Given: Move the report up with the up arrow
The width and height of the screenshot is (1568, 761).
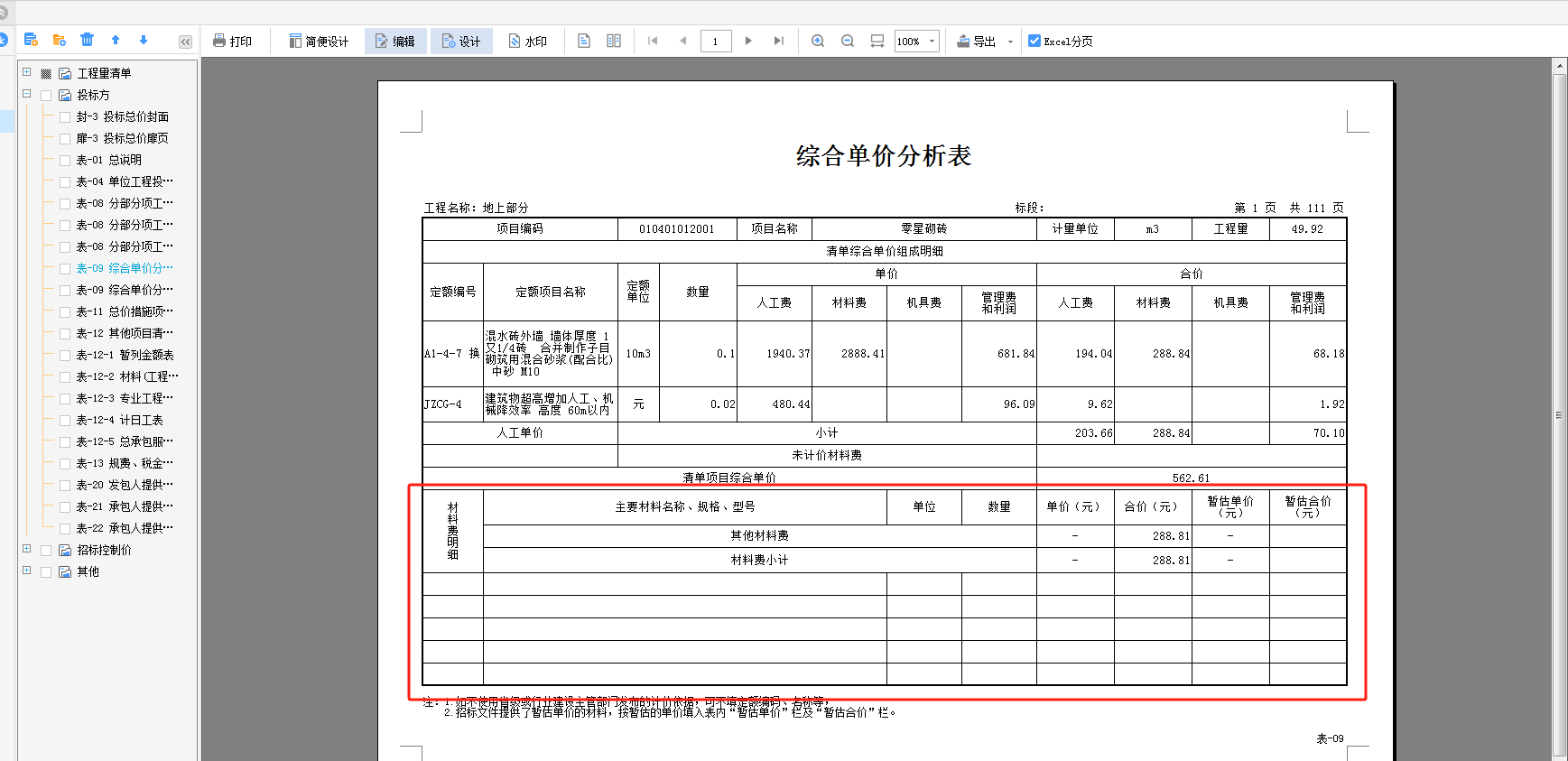Looking at the screenshot, I should [116, 40].
